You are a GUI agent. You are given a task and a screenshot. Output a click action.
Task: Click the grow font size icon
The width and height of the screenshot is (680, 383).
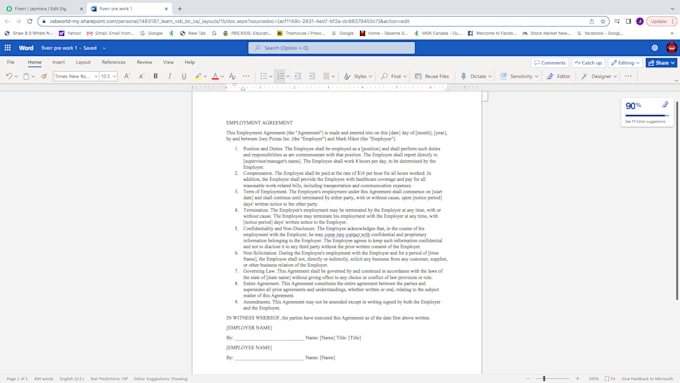(127, 76)
